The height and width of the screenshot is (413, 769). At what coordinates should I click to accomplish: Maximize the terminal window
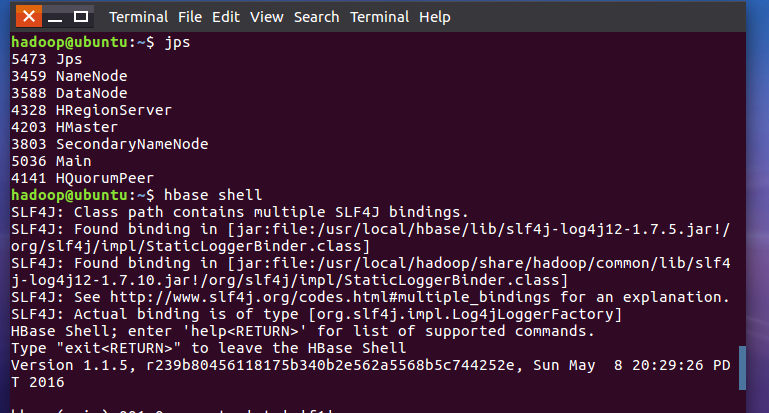pyautogui.click(x=81, y=17)
